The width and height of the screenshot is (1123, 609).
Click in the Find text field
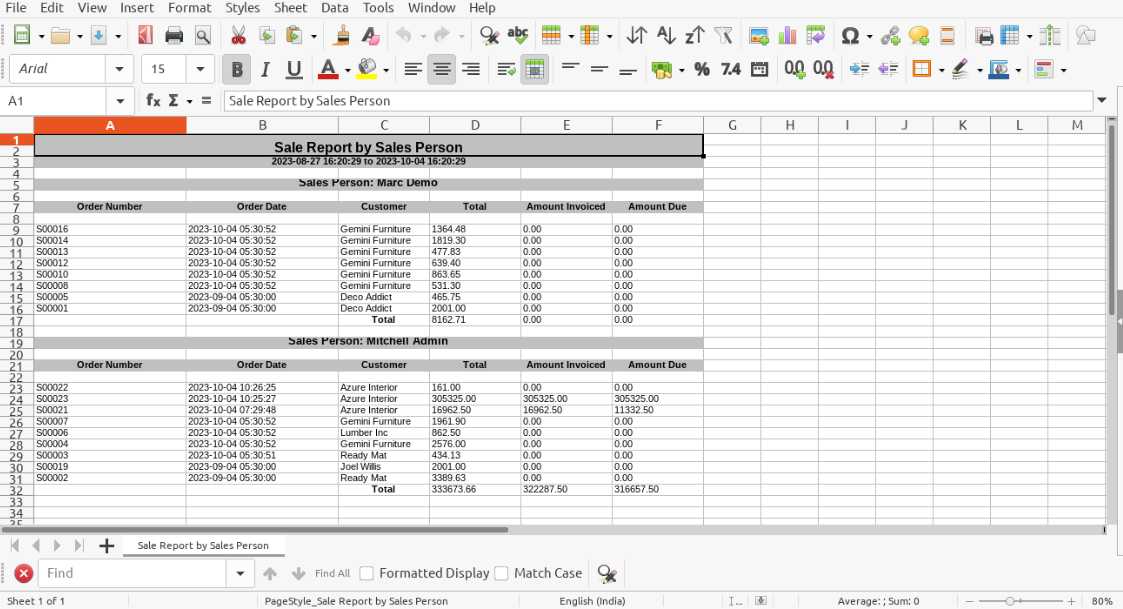132,573
